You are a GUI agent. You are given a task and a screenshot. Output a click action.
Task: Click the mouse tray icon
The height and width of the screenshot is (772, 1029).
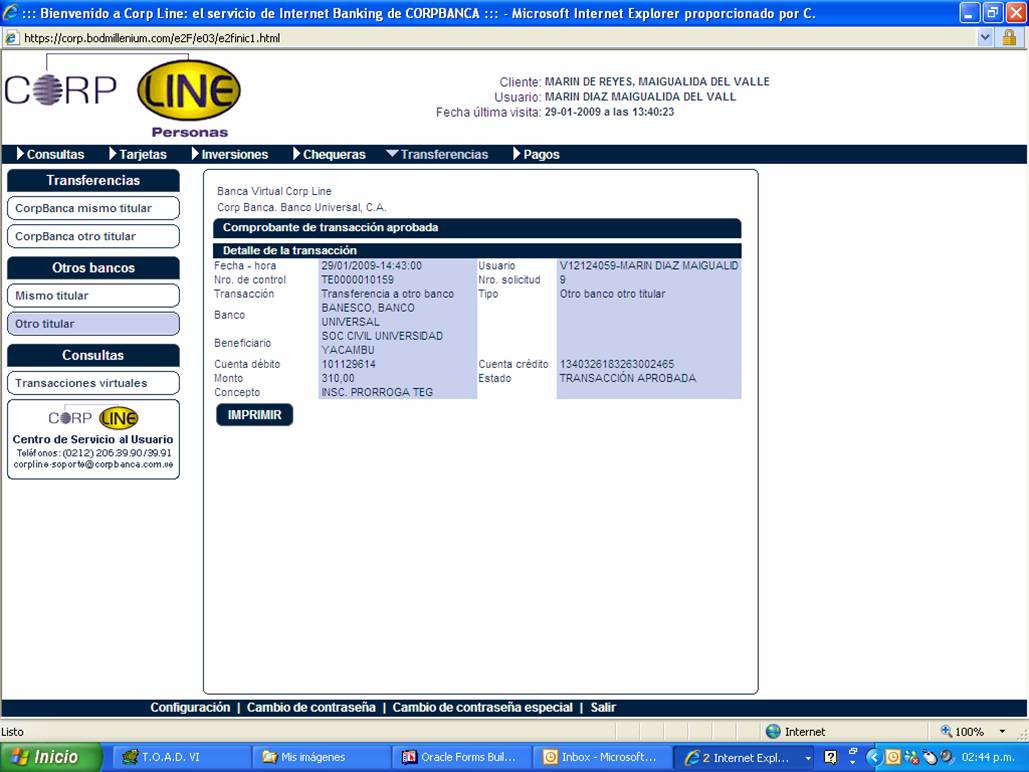pos(929,757)
